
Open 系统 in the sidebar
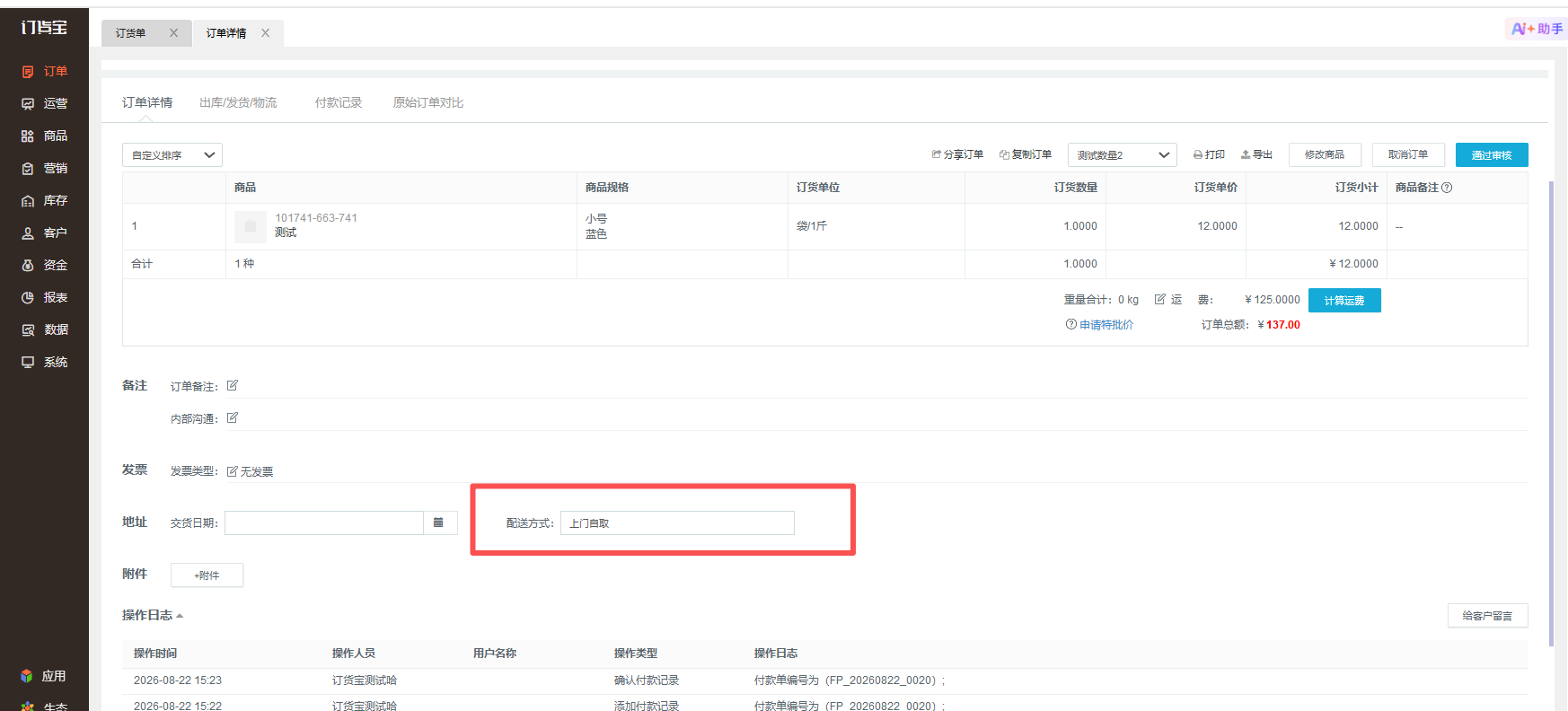44,362
